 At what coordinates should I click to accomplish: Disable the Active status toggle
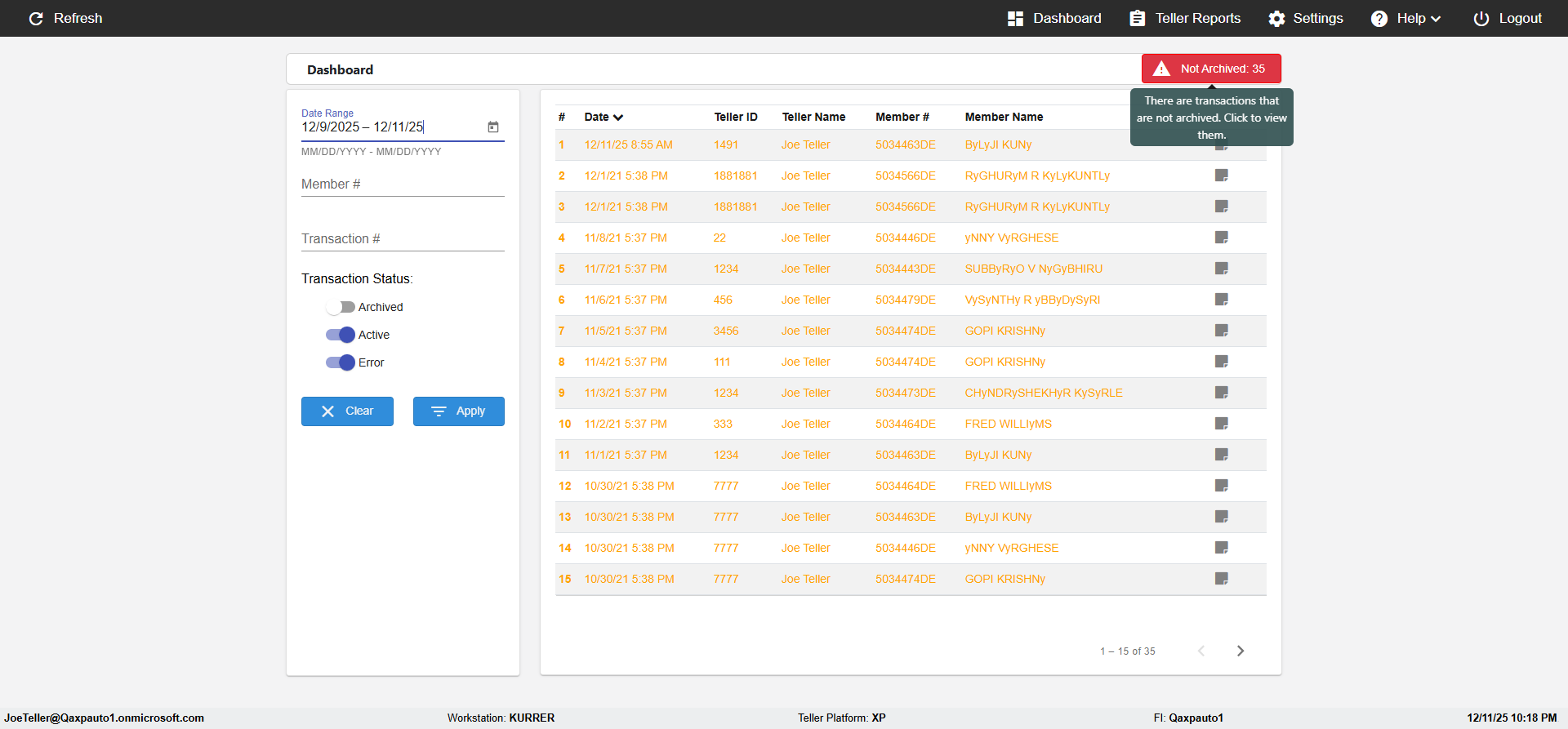(341, 335)
